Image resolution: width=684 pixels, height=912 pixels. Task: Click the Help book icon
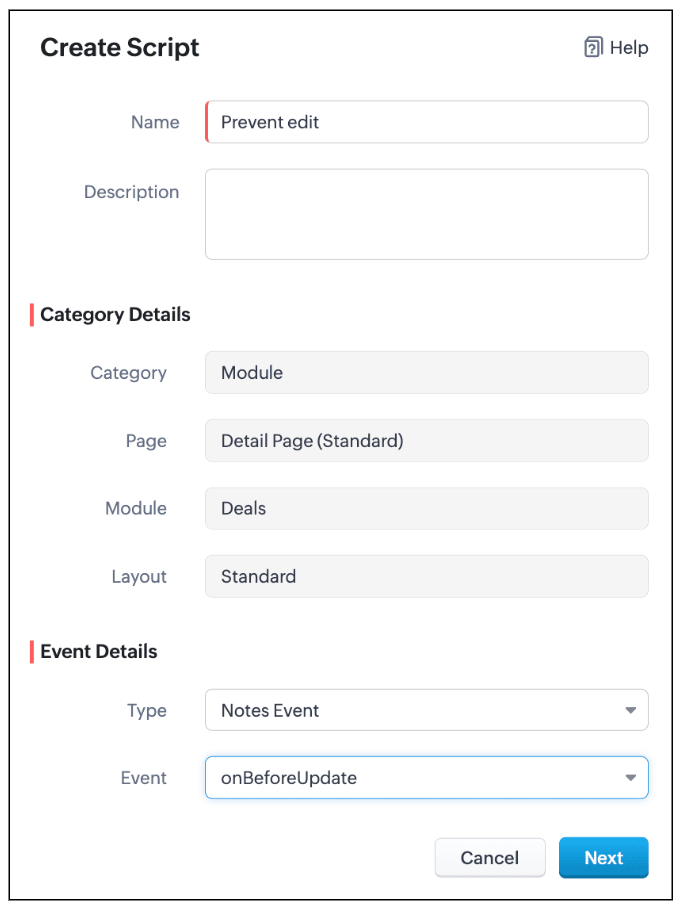coord(593,48)
